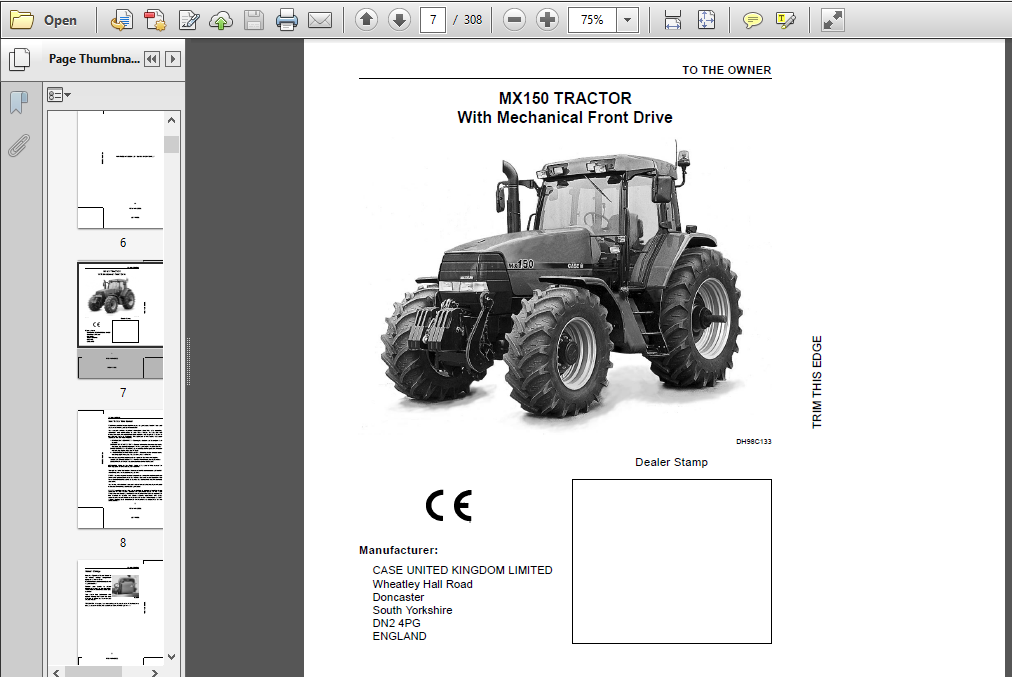1012x677 pixels.
Task: Click the 'Manufacturer:' label
Action: [398, 551]
